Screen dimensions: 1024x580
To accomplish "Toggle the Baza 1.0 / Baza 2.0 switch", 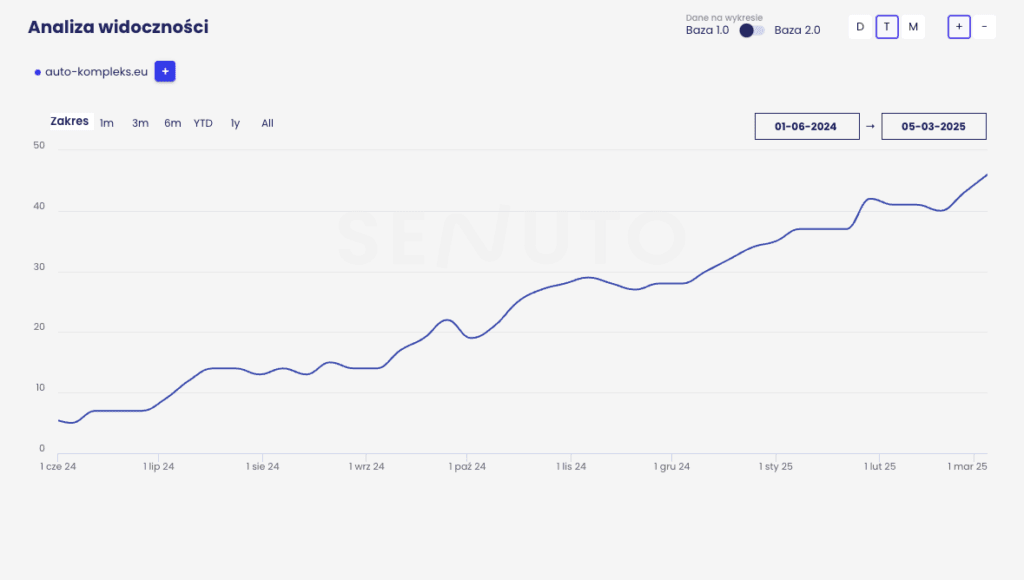I will [x=752, y=30].
